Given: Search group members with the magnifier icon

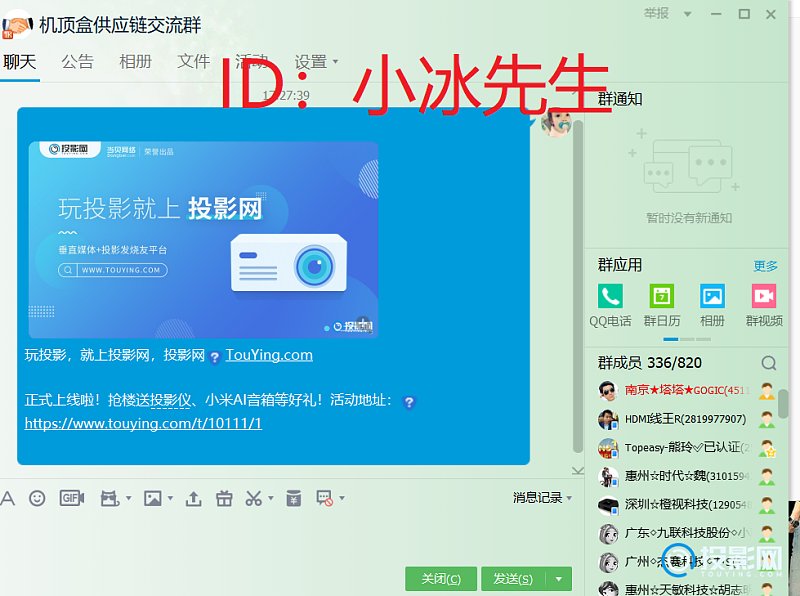Looking at the screenshot, I should [x=768, y=363].
